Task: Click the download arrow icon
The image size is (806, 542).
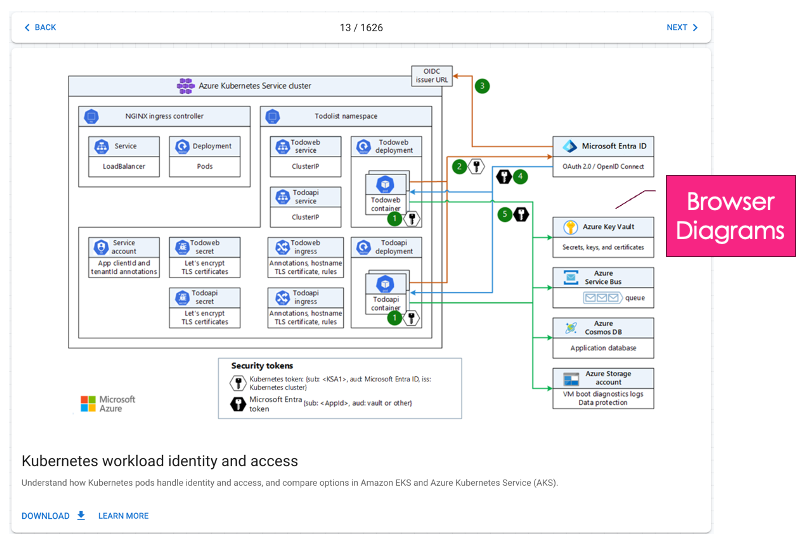Action: pos(81,515)
